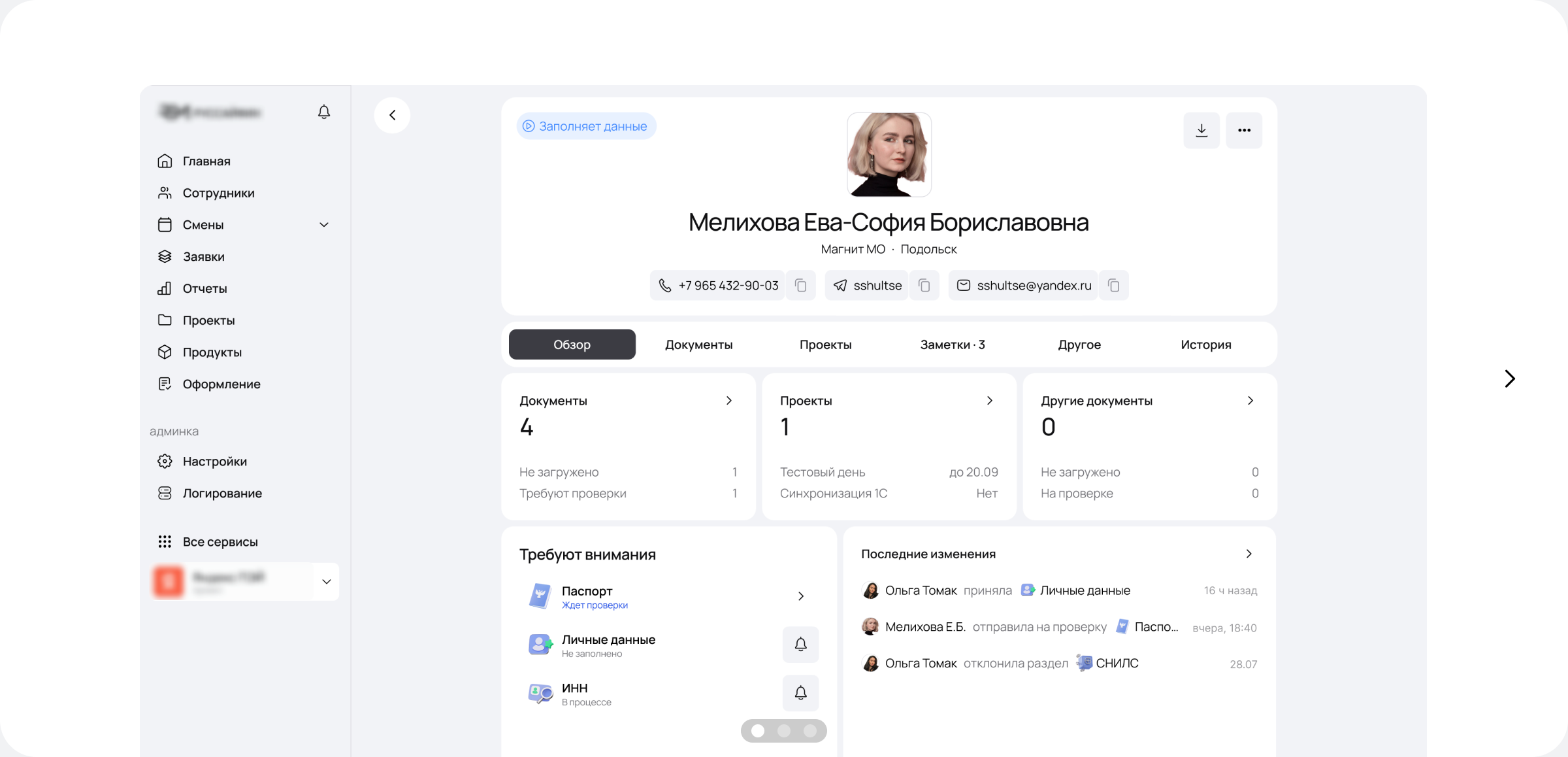Open the Другие документы card chevron
The width and height of the screenshot is (1568, 757).
tap(1250, 401)
